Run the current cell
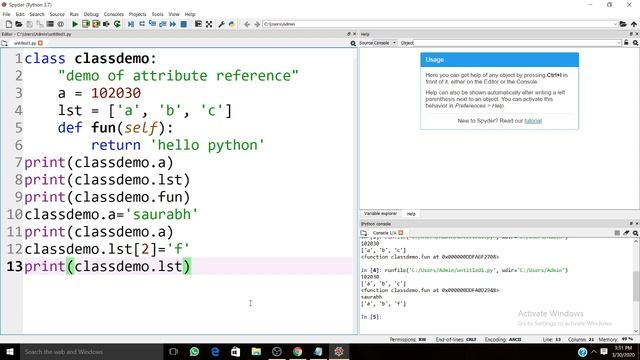The image size is (640, 360). 86,24
